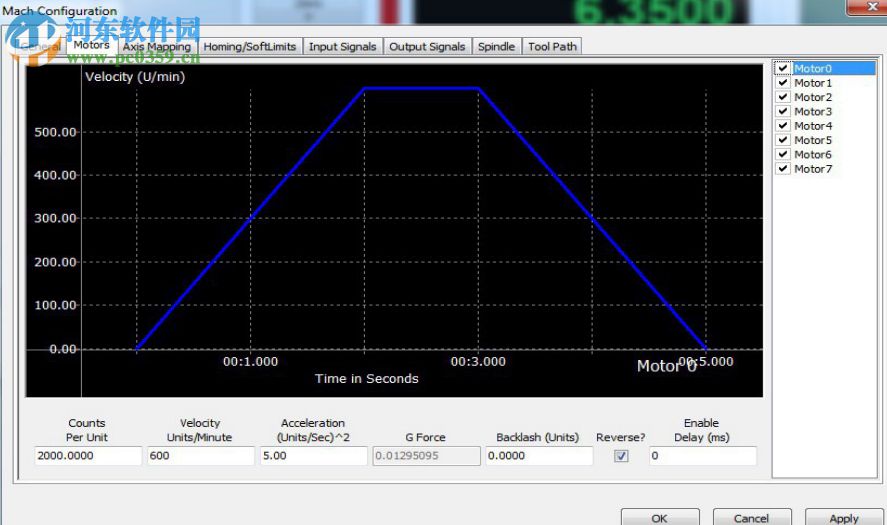Select Motor1 in the motor list
887x525 pixels.
point(813,83)
